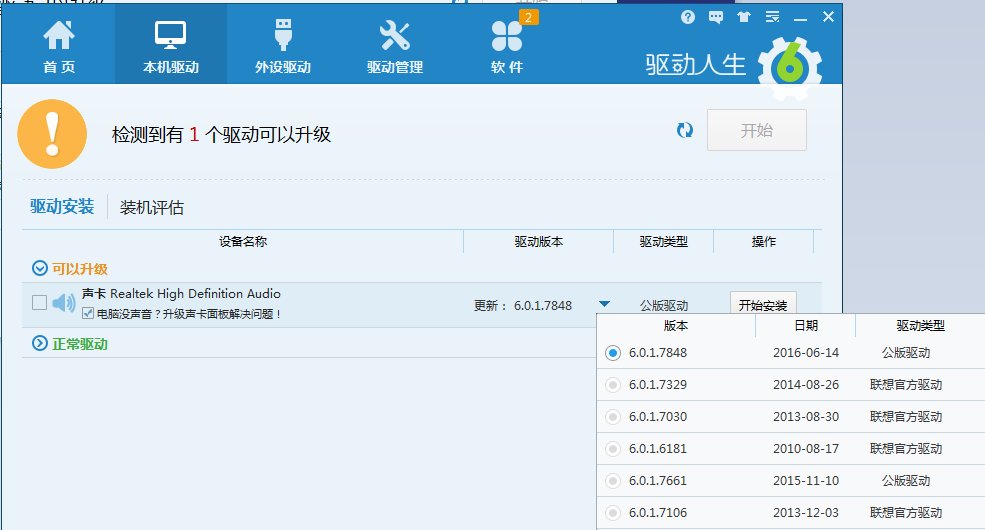Select driver version 6.0.1.7329 radio button
This screenshot has height=530, width=985.
pos(612,385)
